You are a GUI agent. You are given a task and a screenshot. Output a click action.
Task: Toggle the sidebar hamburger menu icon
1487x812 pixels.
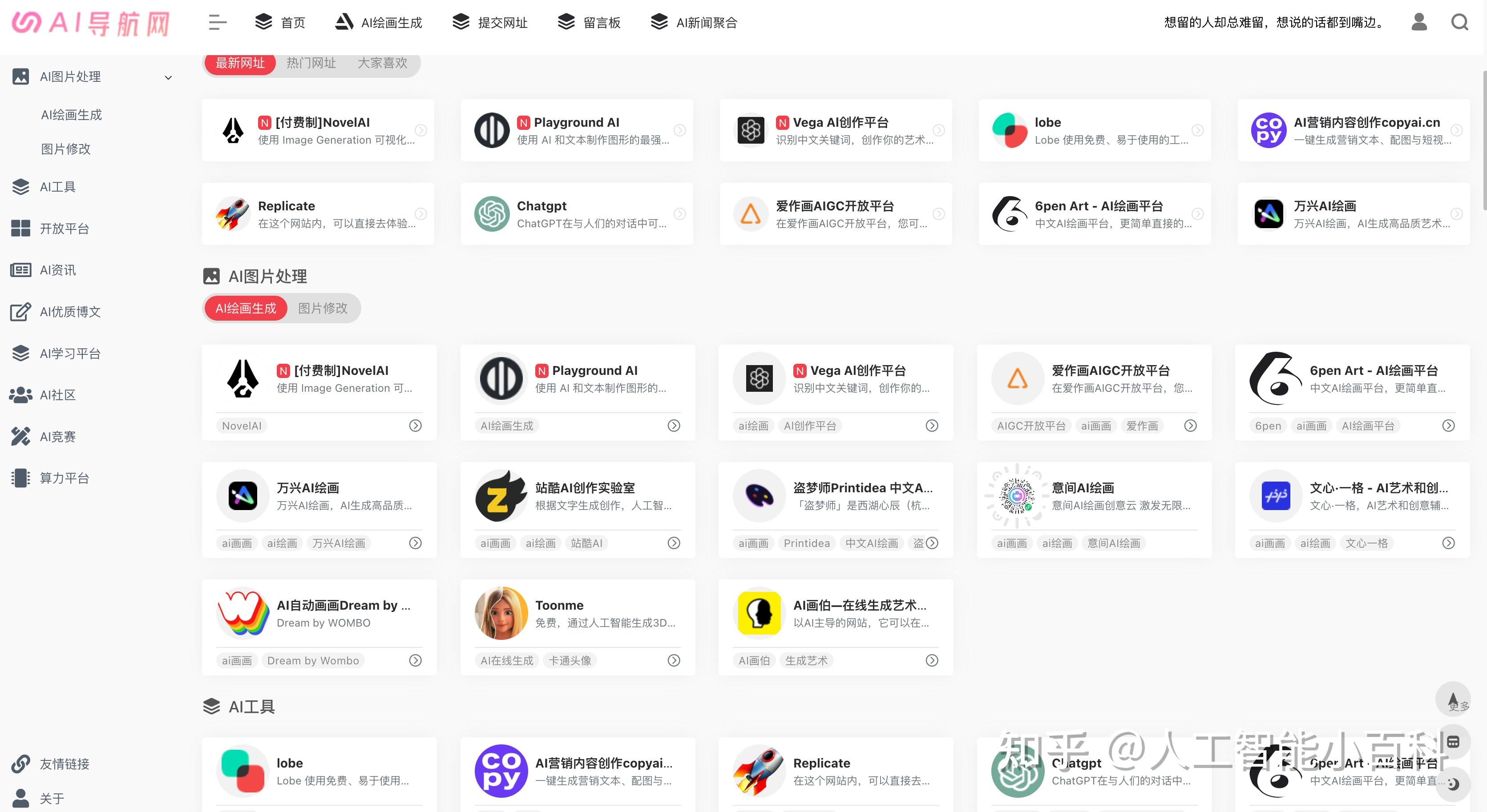pos(218,23)
